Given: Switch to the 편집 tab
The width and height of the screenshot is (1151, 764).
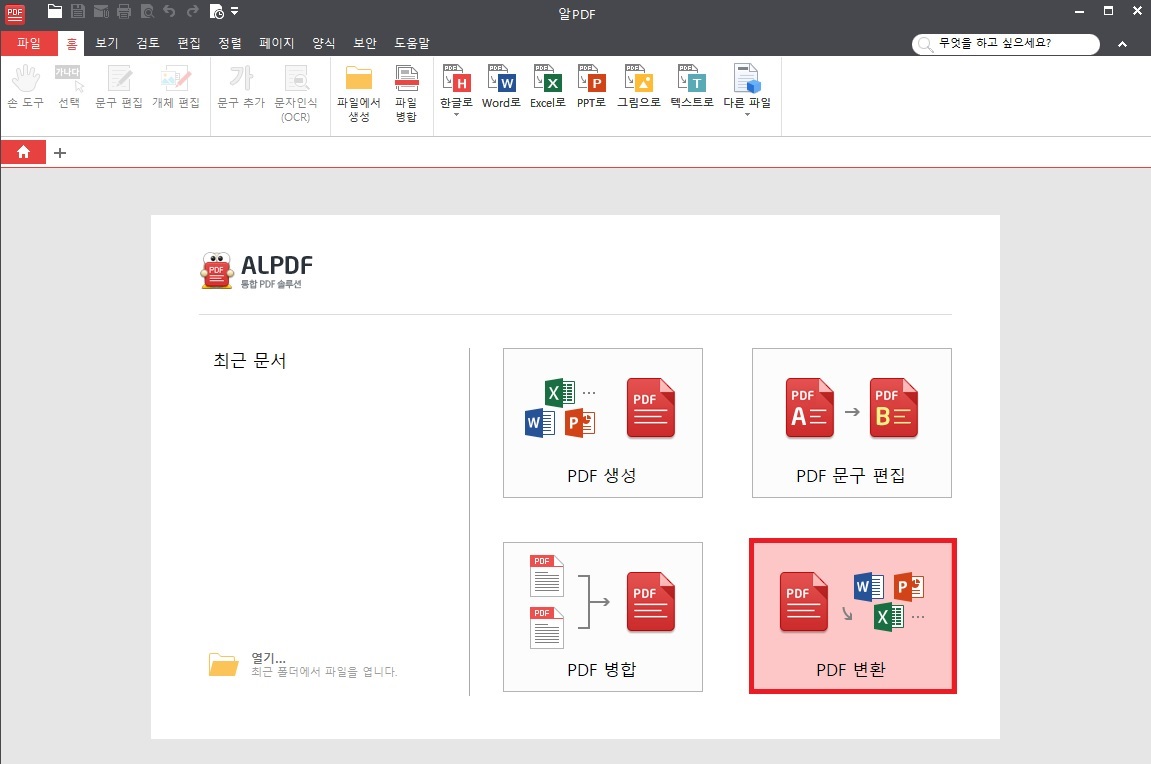Looking at the screenshot, I should click(x=189, y=43).
